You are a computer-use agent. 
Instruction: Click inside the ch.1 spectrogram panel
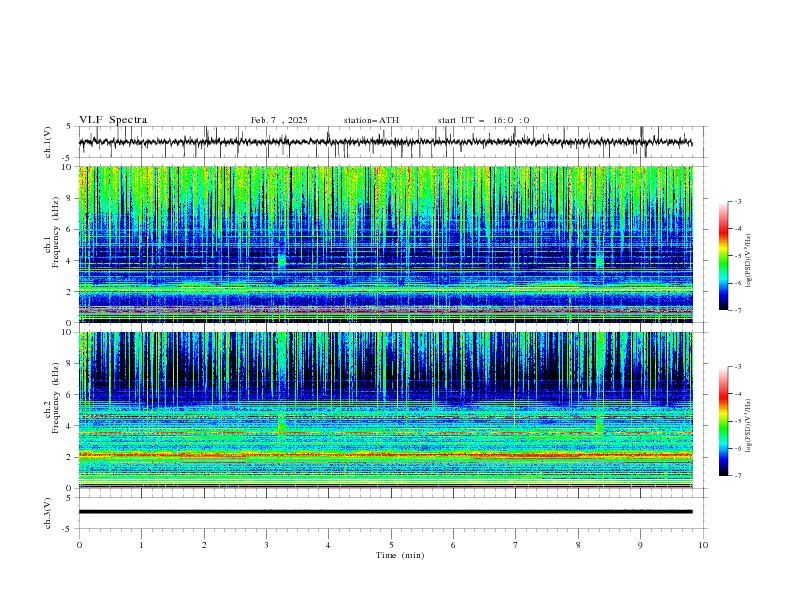coord(385,244)
